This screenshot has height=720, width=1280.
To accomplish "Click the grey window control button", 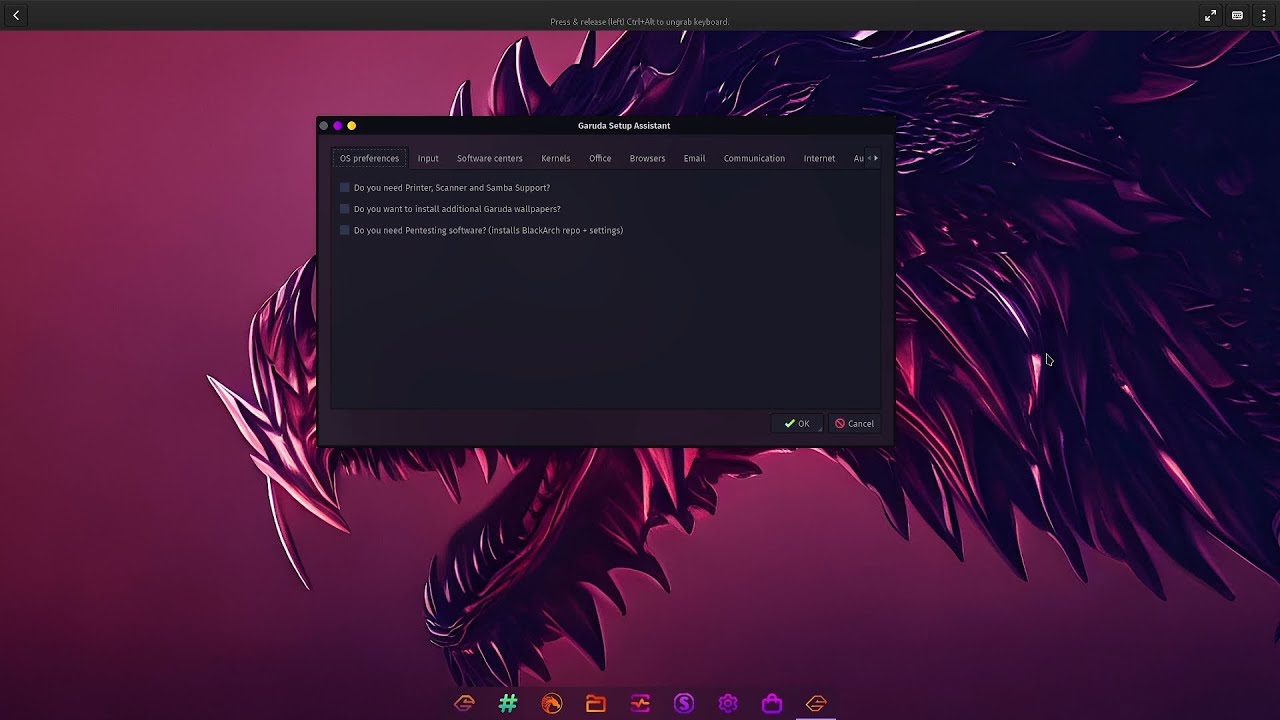I will pos(323,125).
